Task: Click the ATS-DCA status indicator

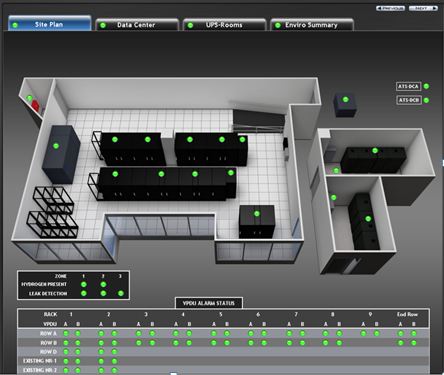Action: 426,86
